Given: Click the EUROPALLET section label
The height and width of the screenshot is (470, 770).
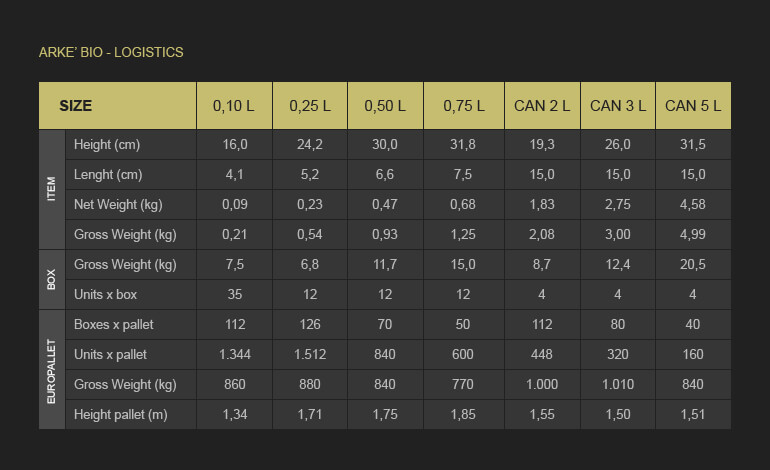Looking at the screenshot, I should (52, 369).
